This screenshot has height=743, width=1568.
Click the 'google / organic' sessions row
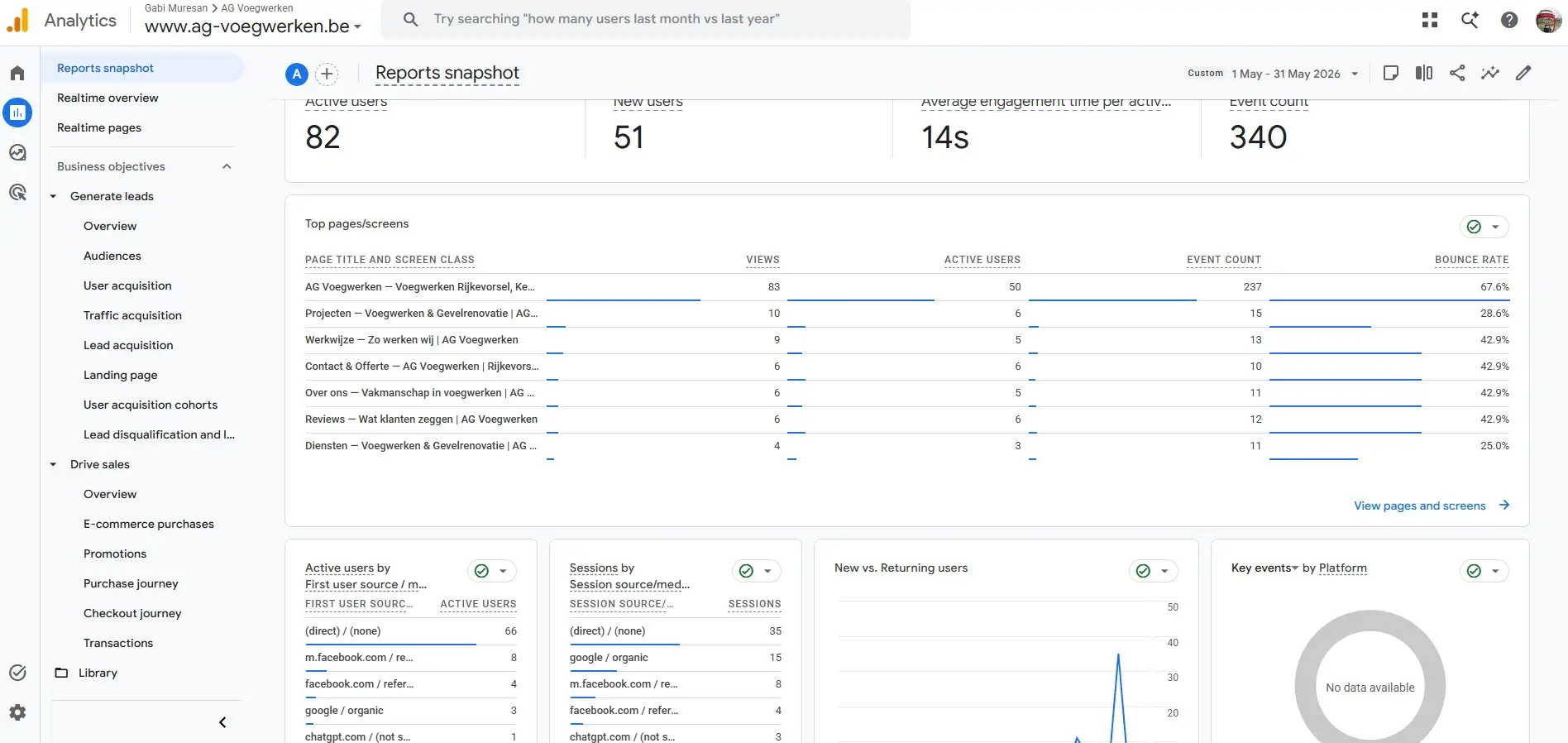pyautogui.click(x=675, y=658)
